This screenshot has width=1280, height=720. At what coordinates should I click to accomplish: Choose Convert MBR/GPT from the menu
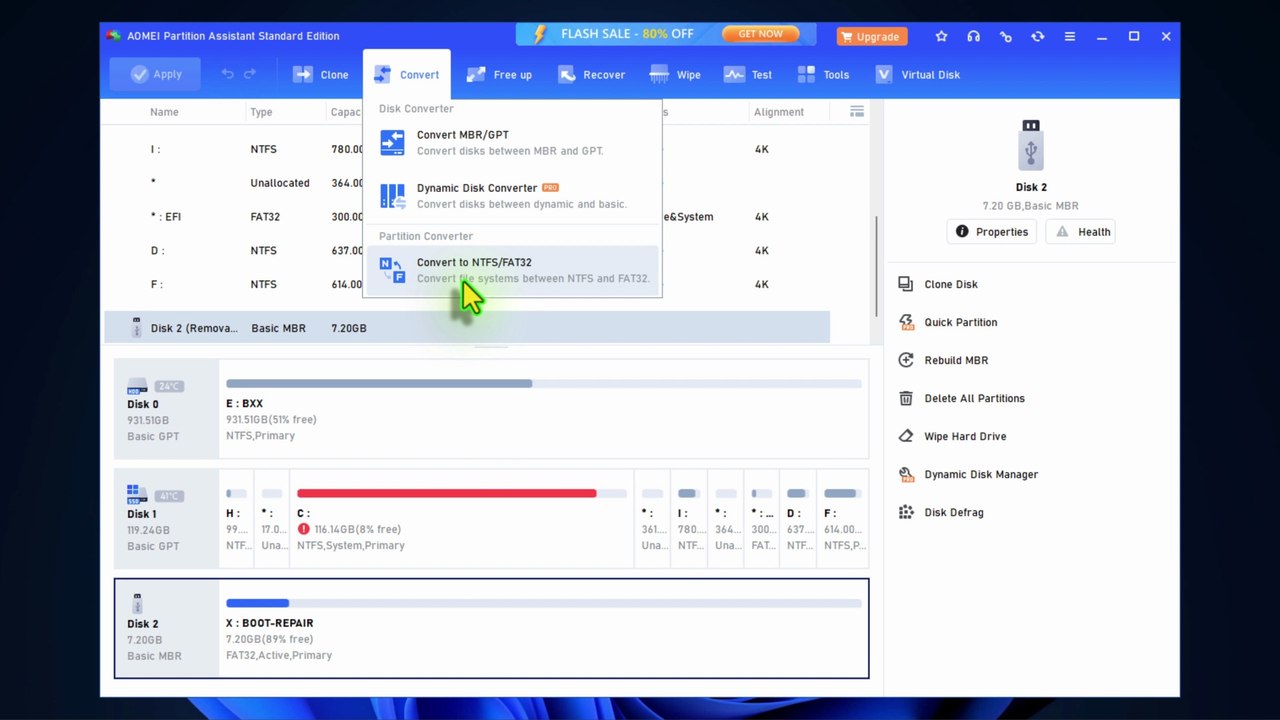pyautogui.click(x=512, y=142)
